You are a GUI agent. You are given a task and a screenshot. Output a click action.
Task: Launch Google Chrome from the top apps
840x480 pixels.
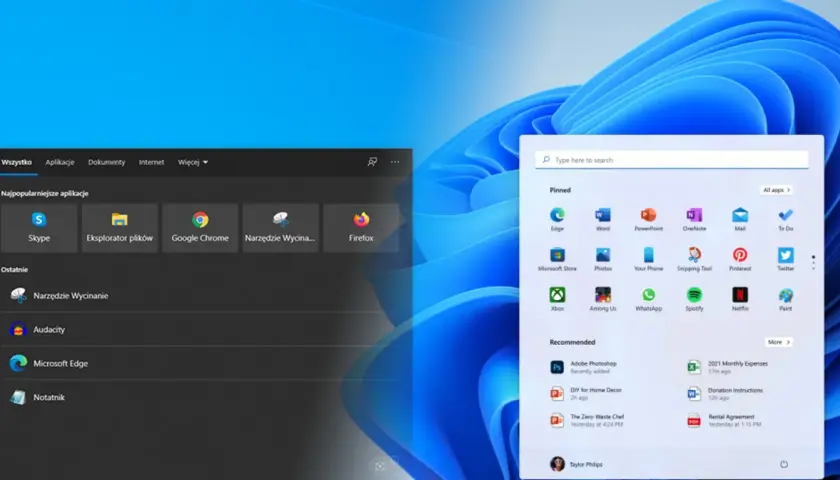[x=200, y=228]
